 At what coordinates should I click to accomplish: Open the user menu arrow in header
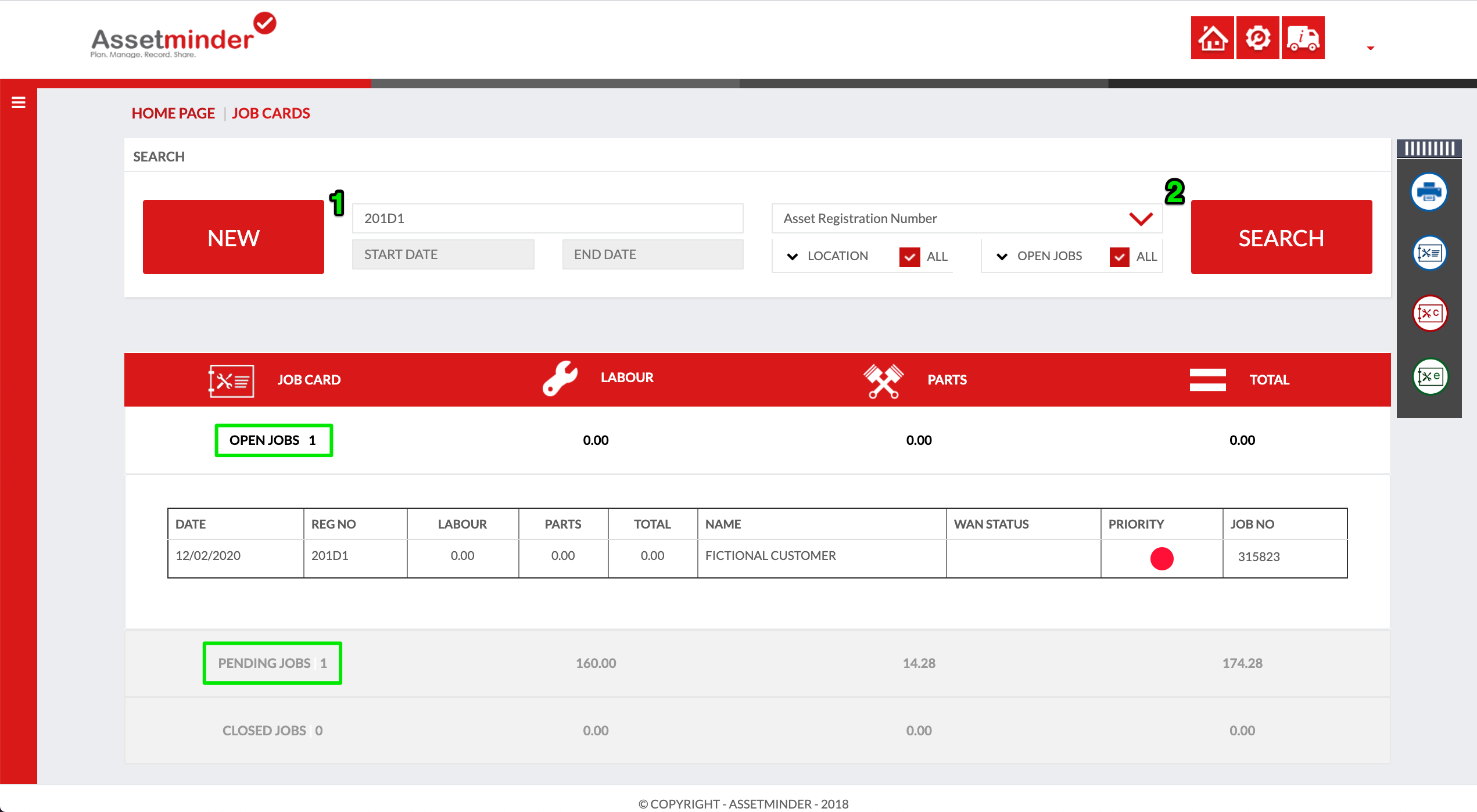tap(1371, 48)
